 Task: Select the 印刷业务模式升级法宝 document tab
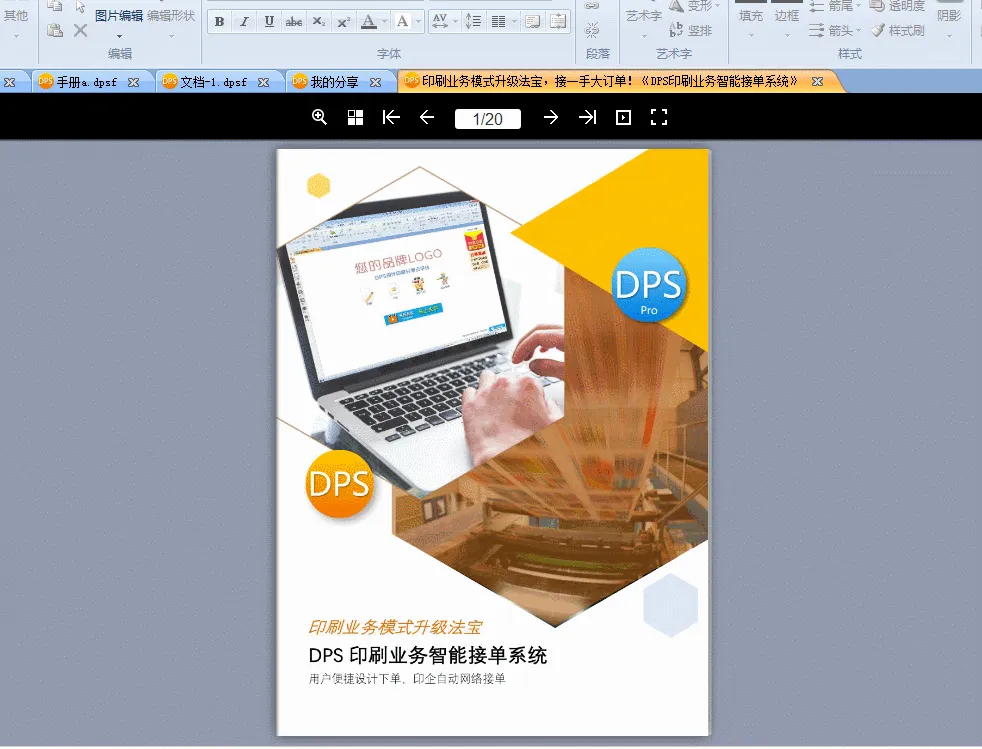coord(609,81)
